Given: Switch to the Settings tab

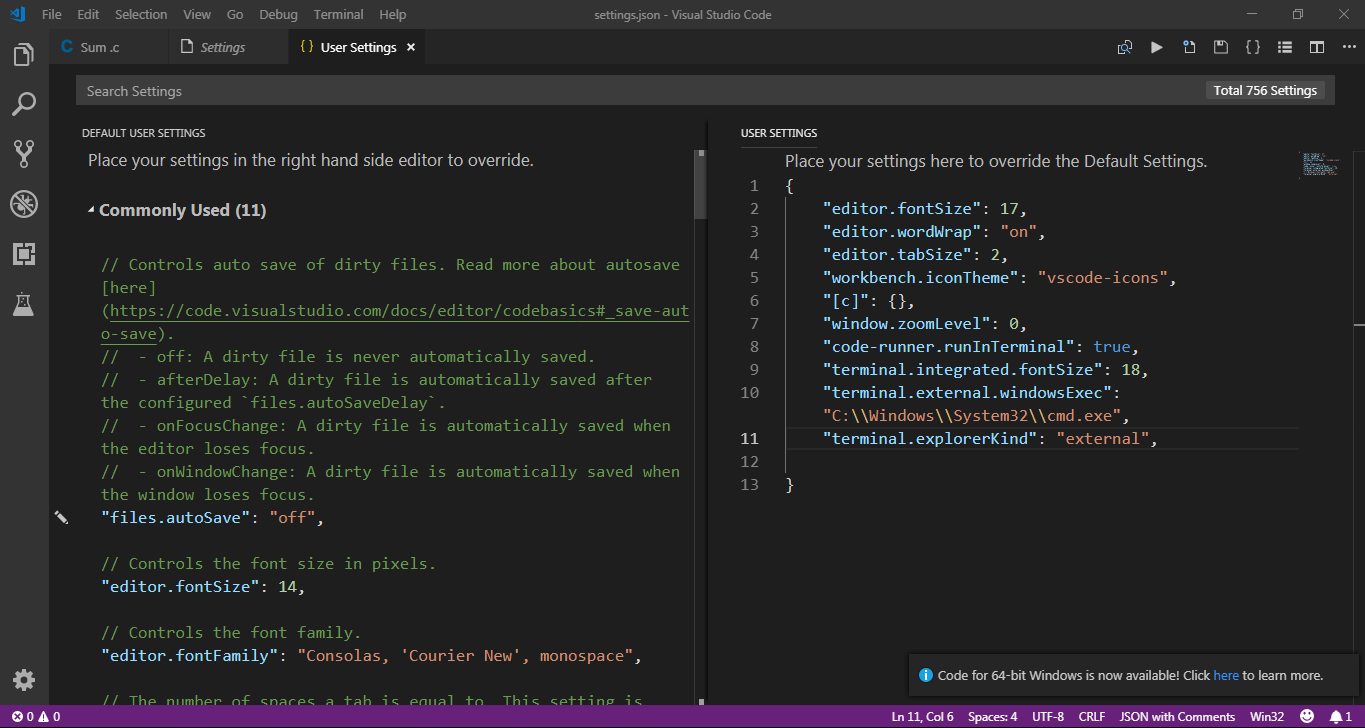Looking at the screenshot, I should [x=229, y=47].
